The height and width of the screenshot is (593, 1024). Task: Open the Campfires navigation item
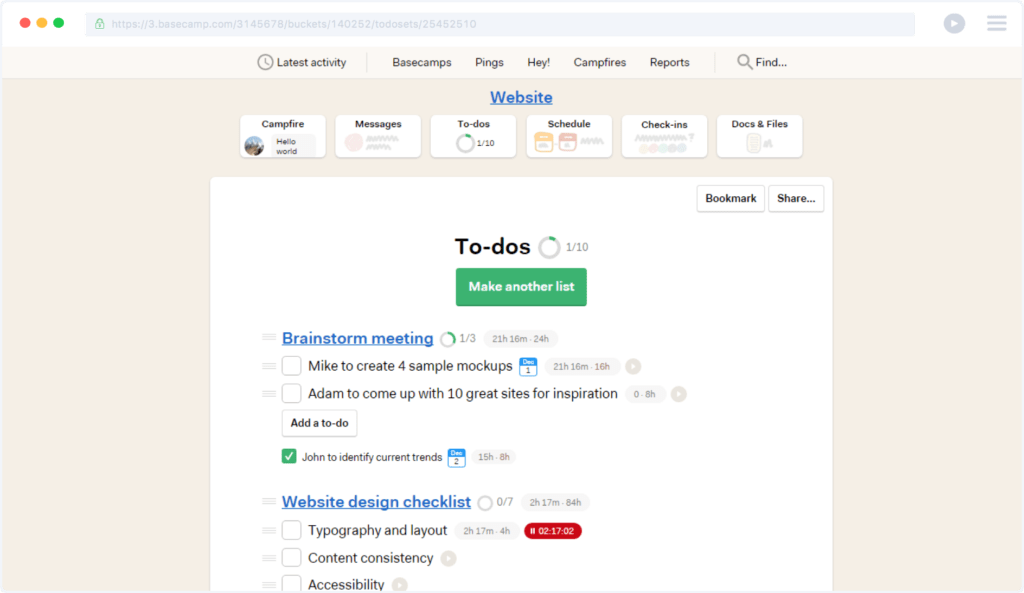point(599,62)
